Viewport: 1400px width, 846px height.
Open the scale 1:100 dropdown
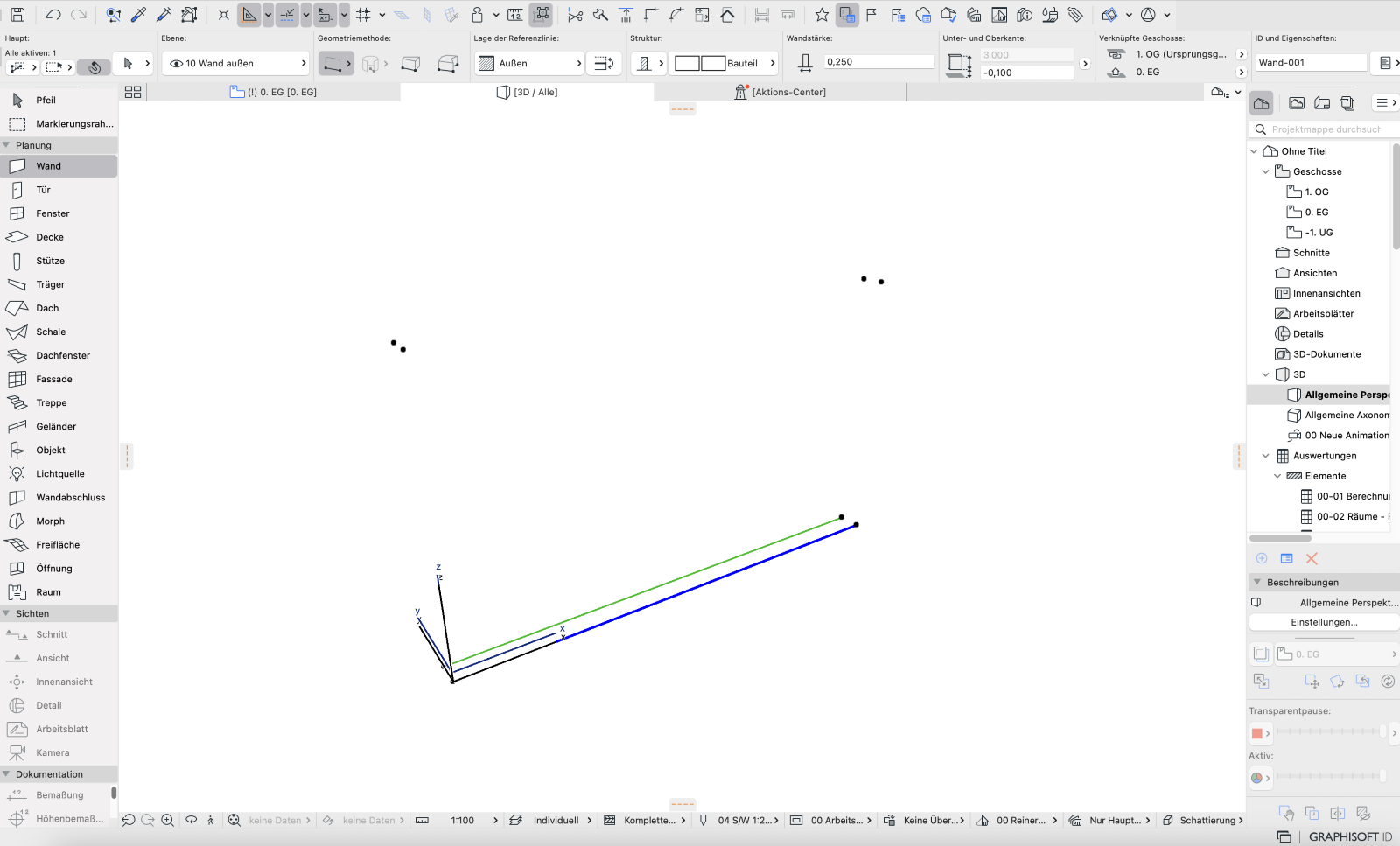click(495, 821)
